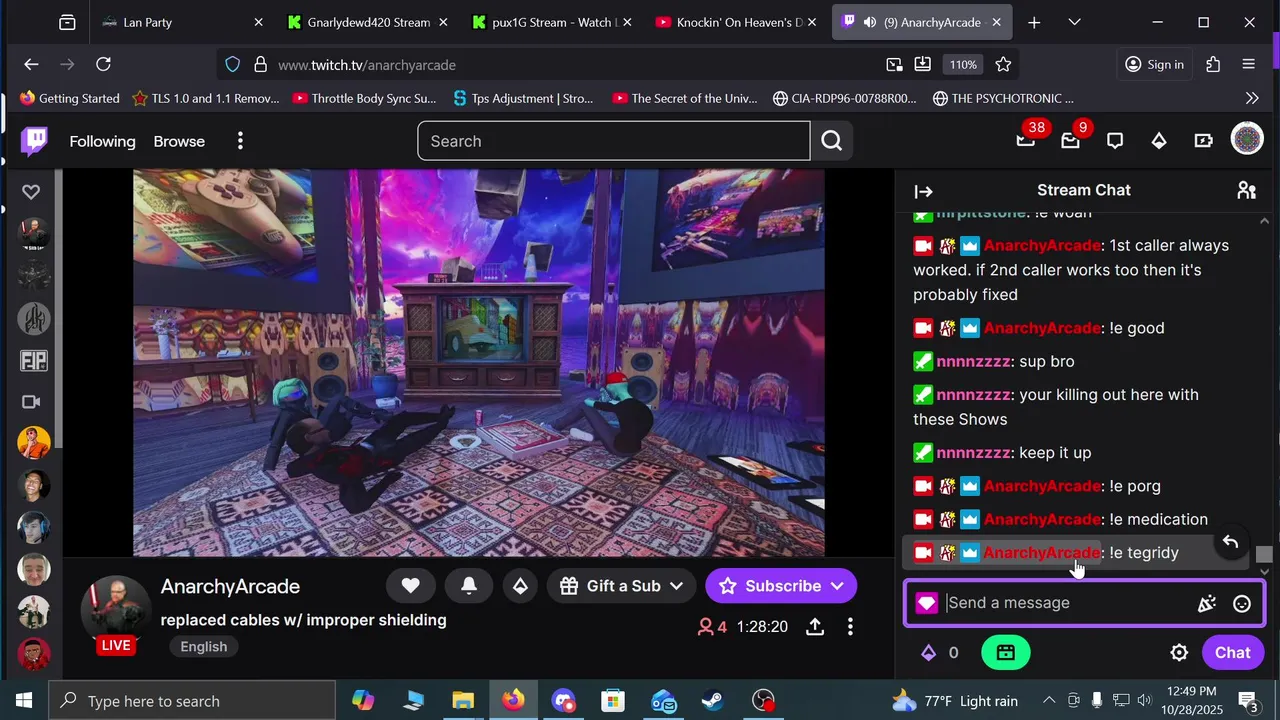The width and height of the screenshot is (1280, 720).
Task: Click the followed channels heart in sidebar
Action: [x=31, y=192]
